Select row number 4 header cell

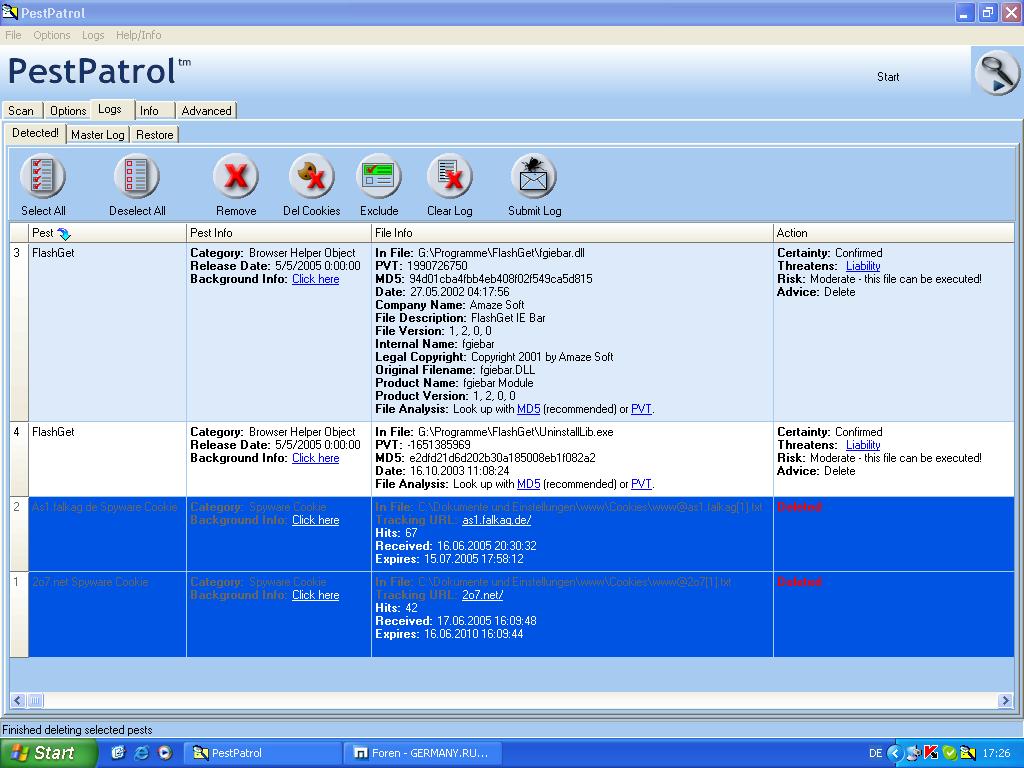pos(19,459)
